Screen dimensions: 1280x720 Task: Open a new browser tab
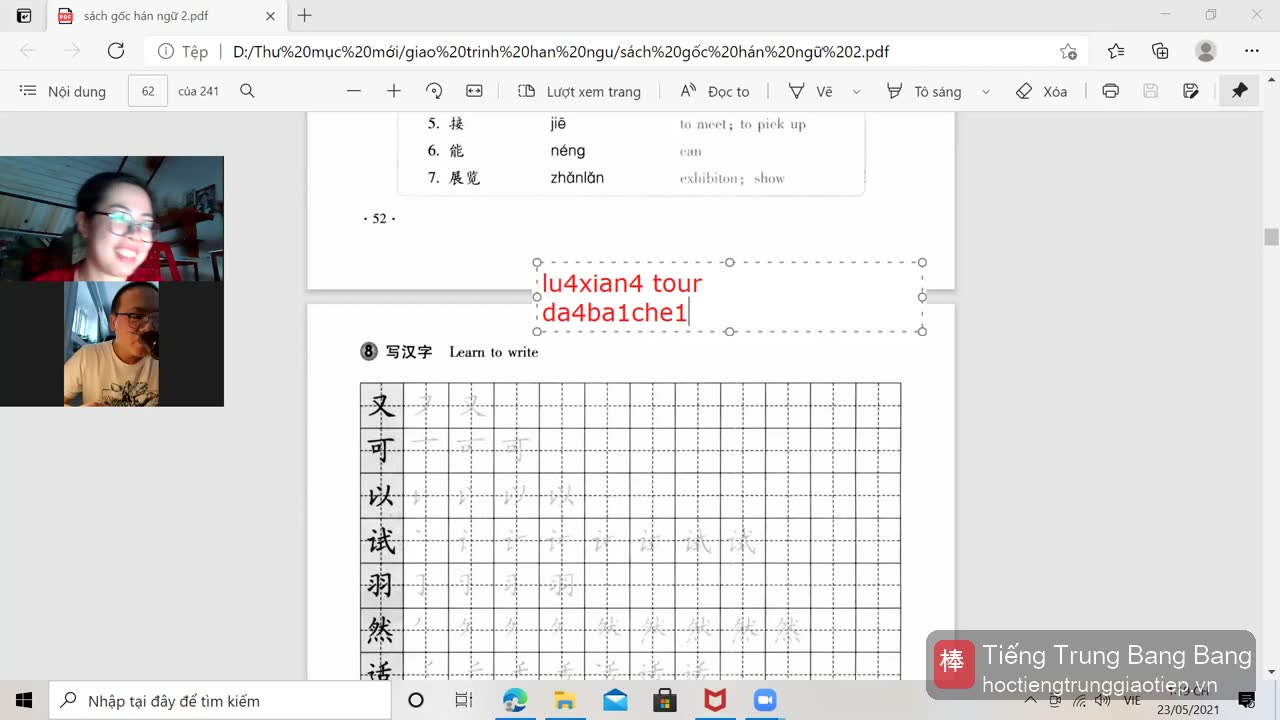click(x=305, y=15)
